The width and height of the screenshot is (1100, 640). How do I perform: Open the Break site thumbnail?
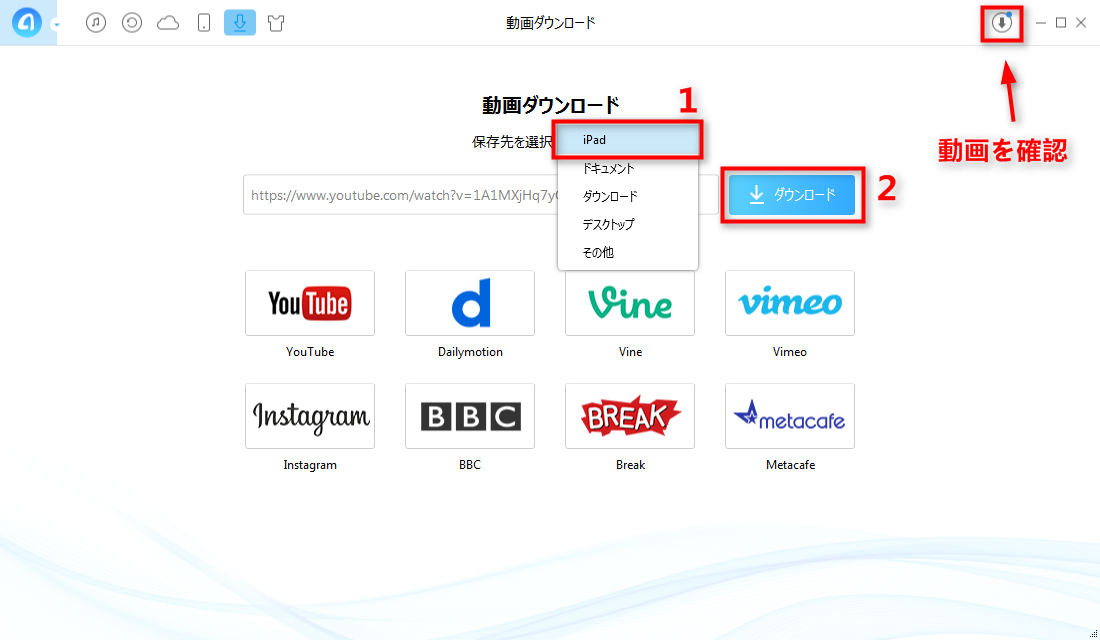pos(630,416)
